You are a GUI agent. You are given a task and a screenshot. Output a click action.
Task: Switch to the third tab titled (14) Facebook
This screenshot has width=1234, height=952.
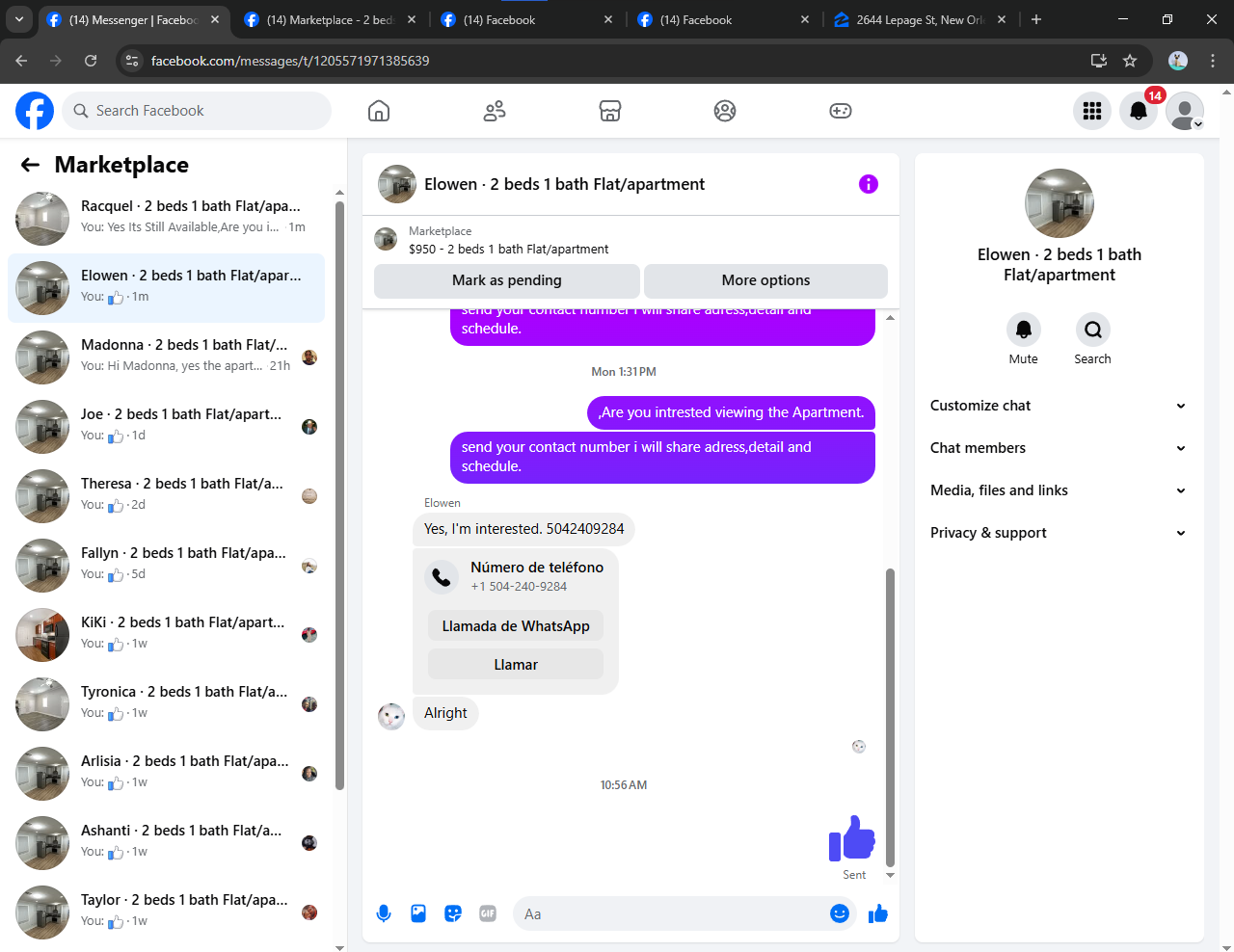tap(527, 19)
